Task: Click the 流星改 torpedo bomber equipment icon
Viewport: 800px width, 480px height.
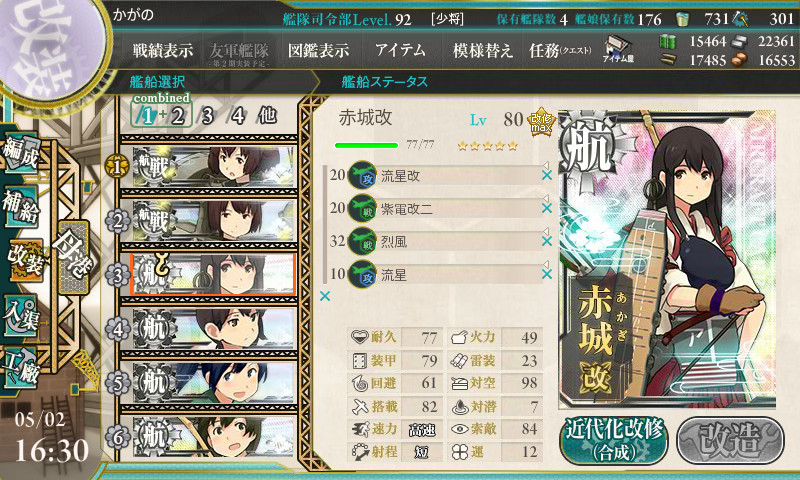Action: [x=362, y=175]
